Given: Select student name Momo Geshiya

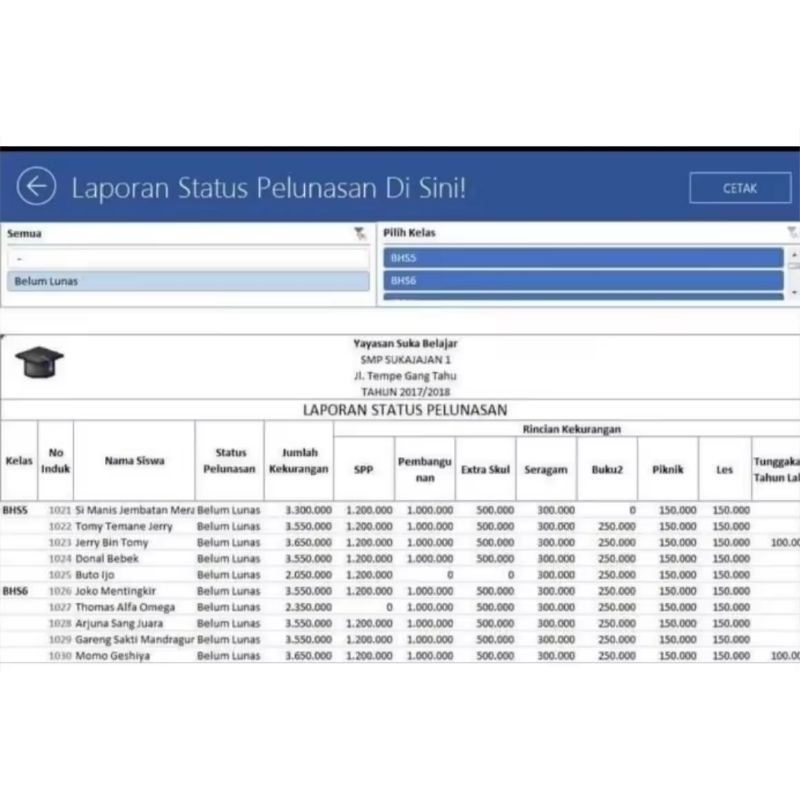Looking at the screenshot, I should [x=112, y=656].
